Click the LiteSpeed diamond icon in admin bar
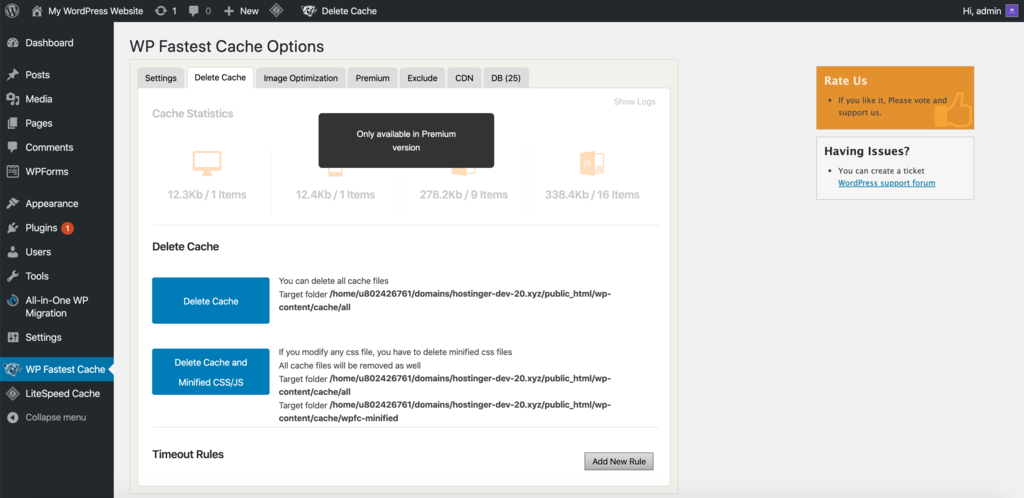 pos(276,11)
